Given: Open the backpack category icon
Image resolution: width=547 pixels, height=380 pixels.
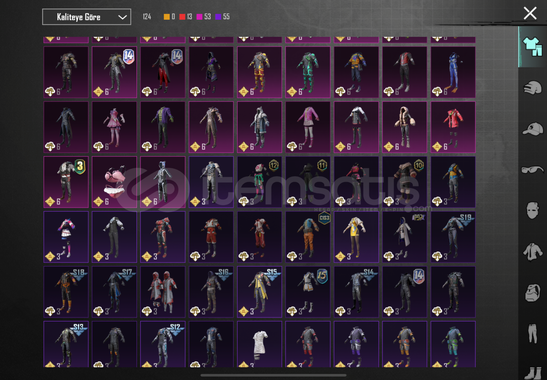Looking at the screenshot, I should coord(532,292).
